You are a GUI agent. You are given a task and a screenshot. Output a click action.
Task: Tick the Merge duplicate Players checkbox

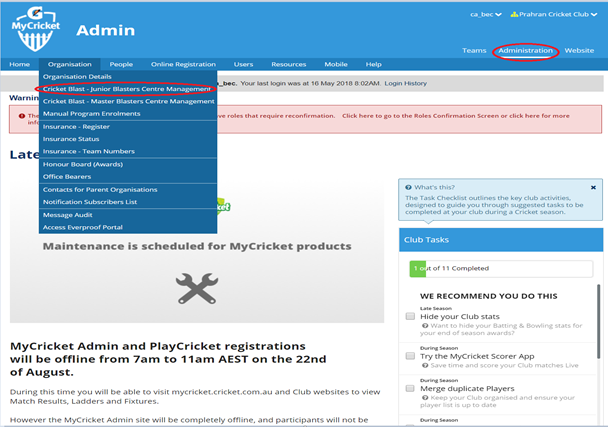coord(410,389)
